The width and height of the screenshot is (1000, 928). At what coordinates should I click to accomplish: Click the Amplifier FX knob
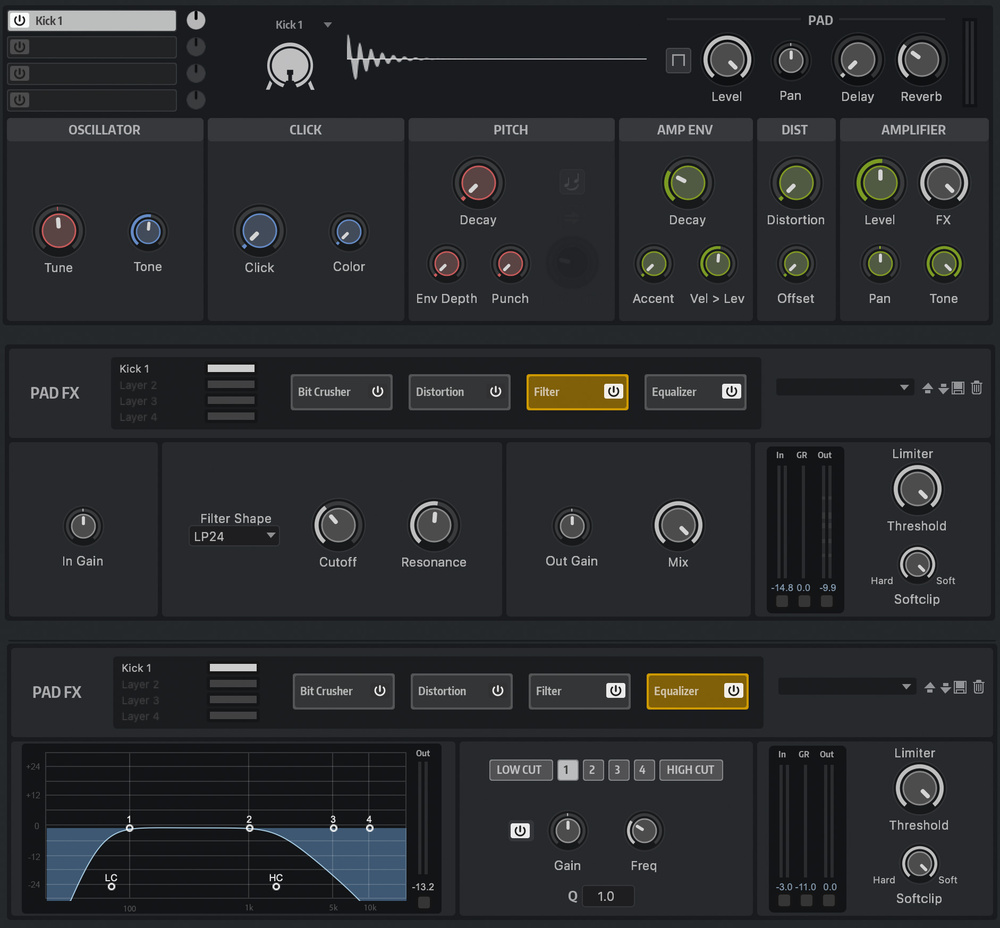coord(943,183)
